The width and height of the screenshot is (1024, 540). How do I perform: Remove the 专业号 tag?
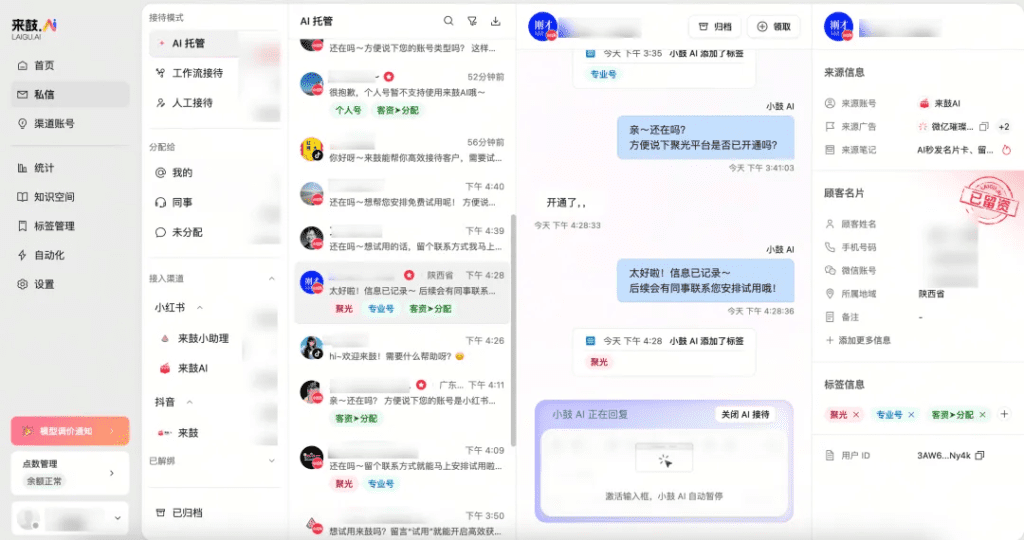[x=911, y=415]
